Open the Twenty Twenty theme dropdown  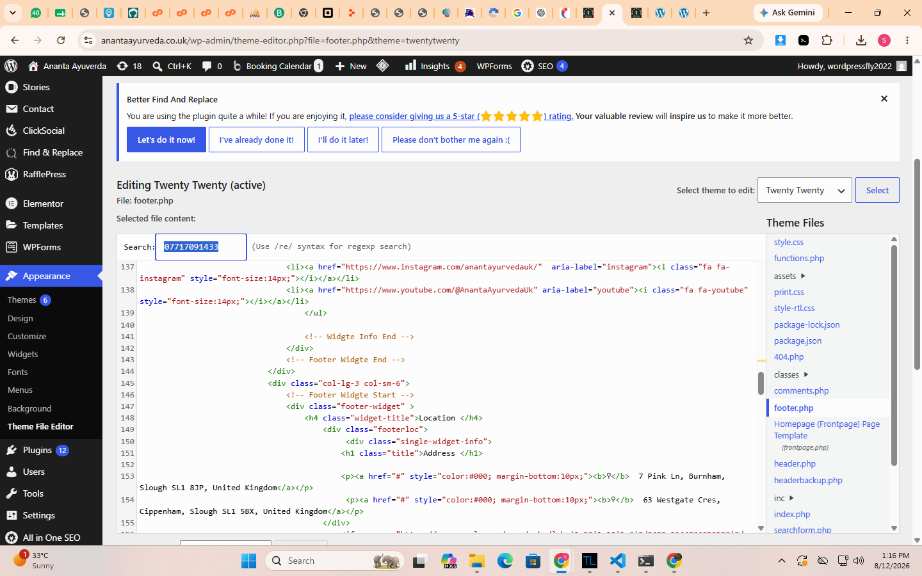click(804, 190)
